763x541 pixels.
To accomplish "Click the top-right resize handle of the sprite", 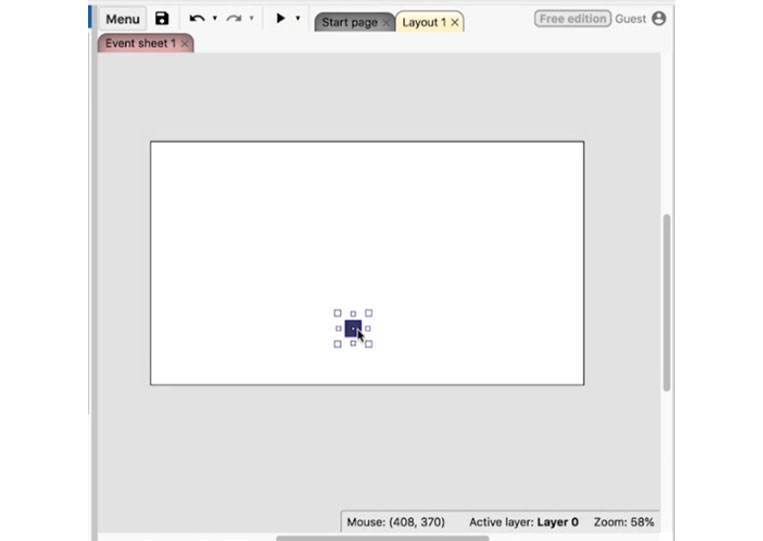I will click(x=369, y=313).
